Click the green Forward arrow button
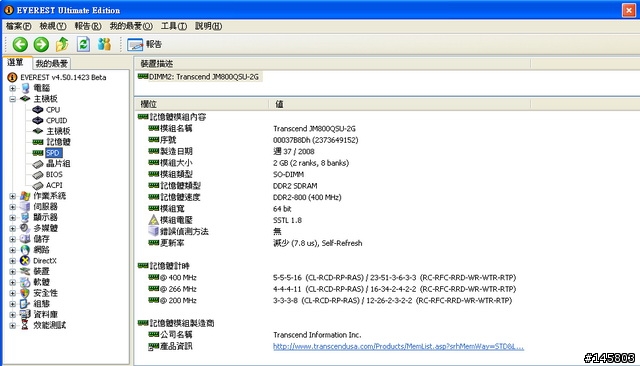The image size is (640, 366). coord(41,44)
